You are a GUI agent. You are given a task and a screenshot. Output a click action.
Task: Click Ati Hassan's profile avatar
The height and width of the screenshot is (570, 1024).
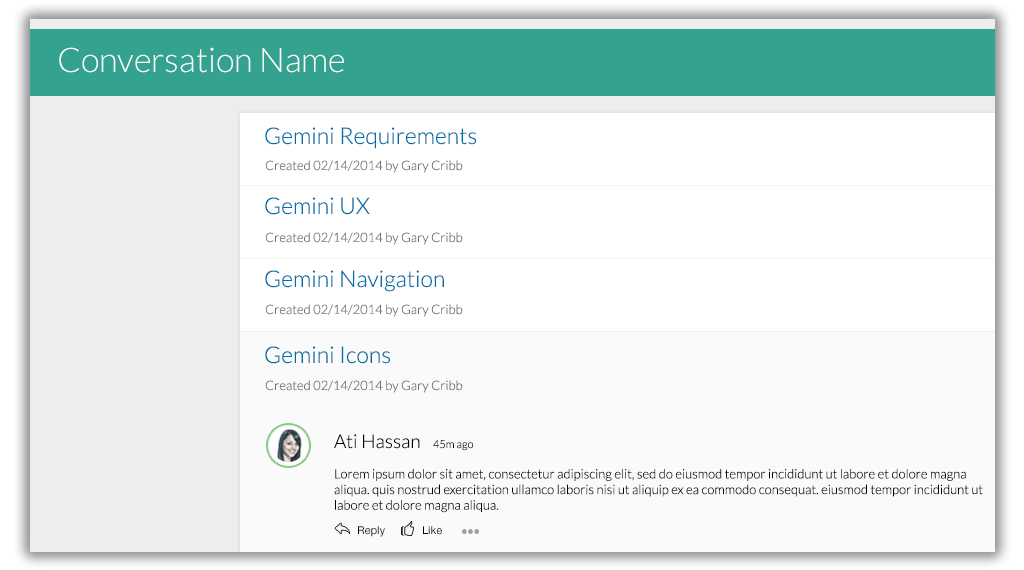(x=288, y=445)
